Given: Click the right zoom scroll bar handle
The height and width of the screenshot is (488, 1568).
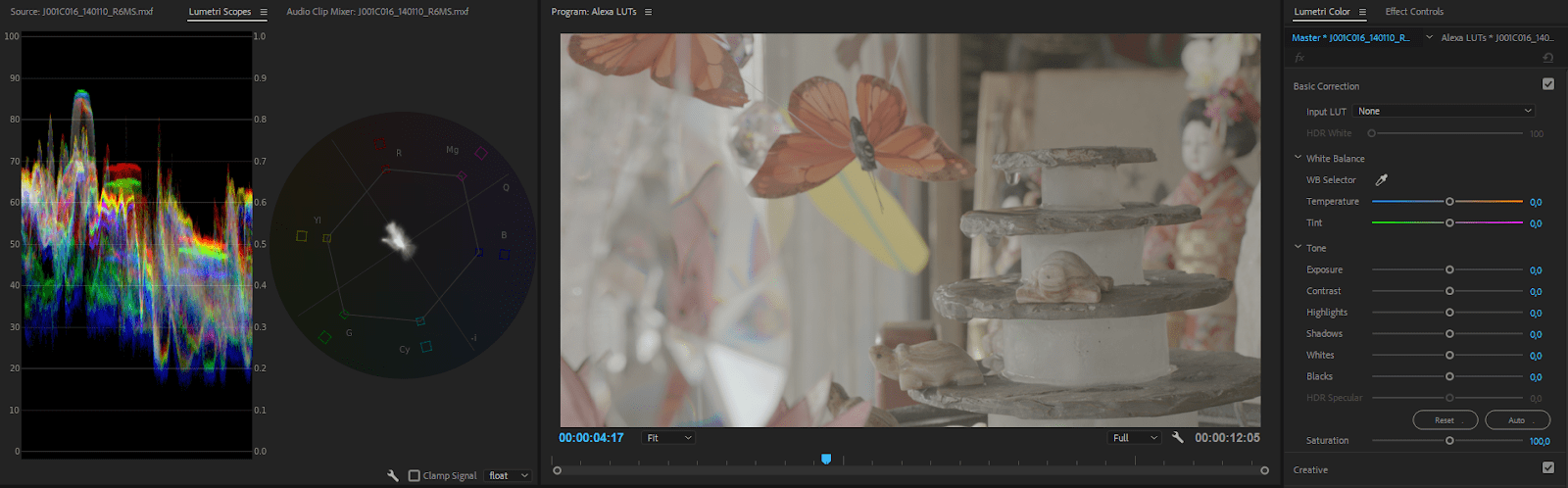Looking at the screenshot, I should (1264, 470).
